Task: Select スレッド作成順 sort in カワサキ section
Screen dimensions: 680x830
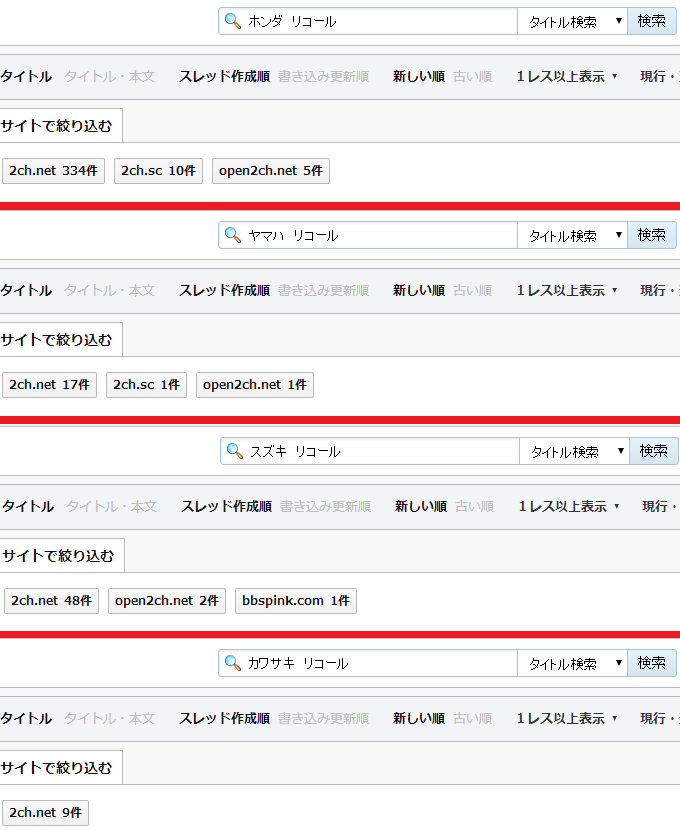Action: point(224,718)
